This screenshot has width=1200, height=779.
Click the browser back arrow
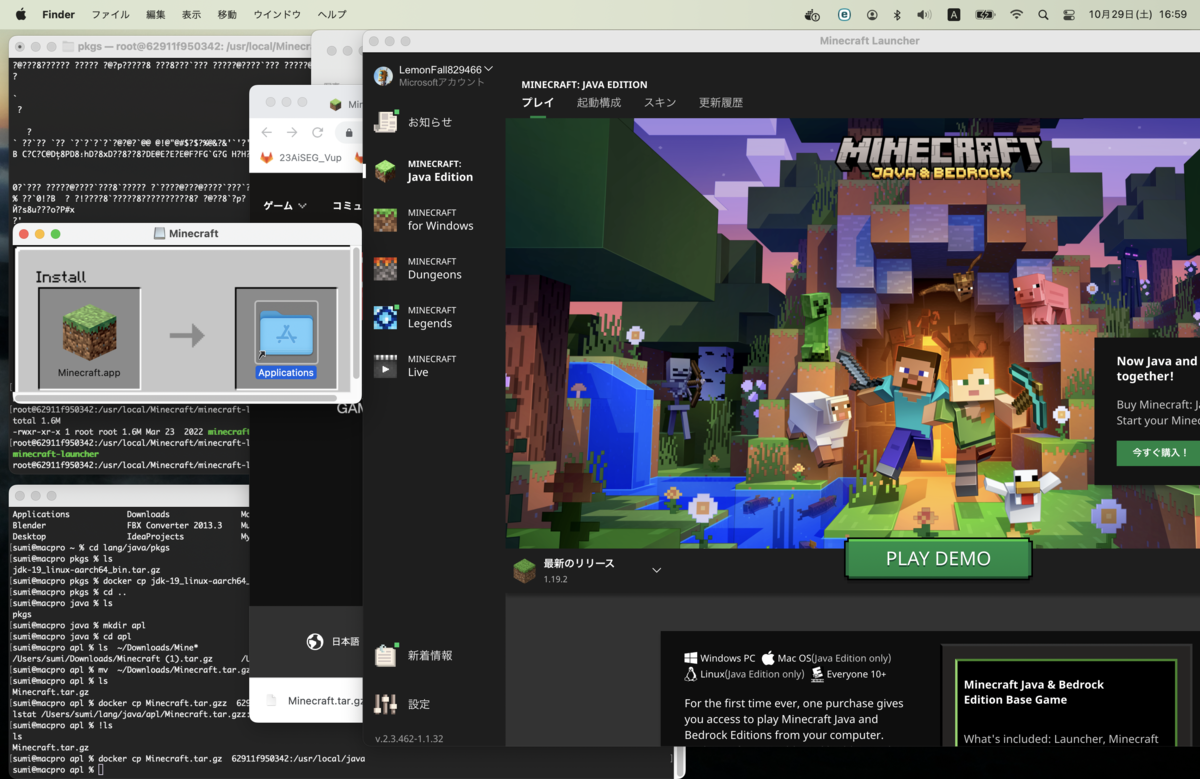[266, 132]
